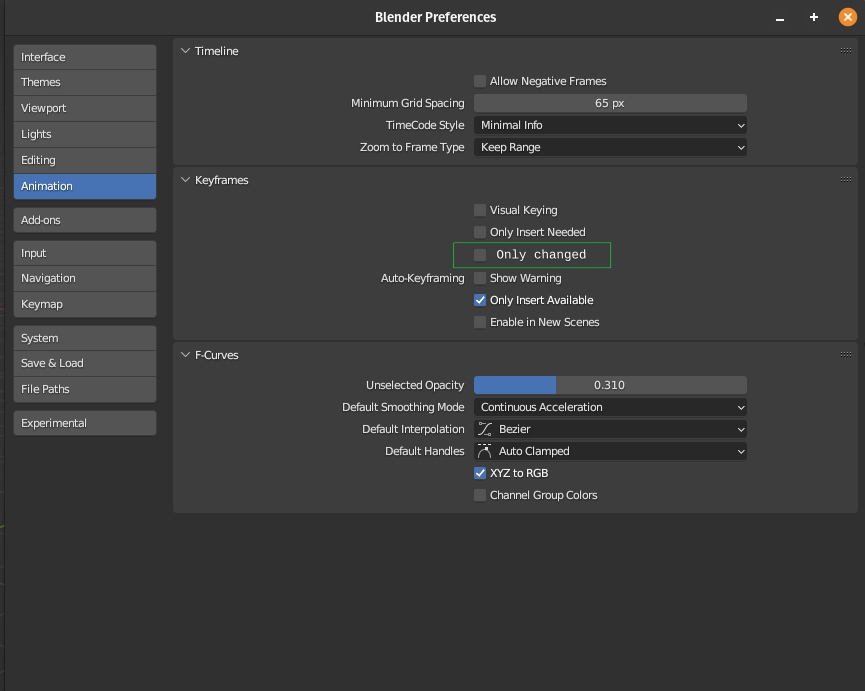The width and height of the screenshot is (865, 691).
Task: Click the Bezier interpolation curve icon
Action: click(x=485, y=429)
